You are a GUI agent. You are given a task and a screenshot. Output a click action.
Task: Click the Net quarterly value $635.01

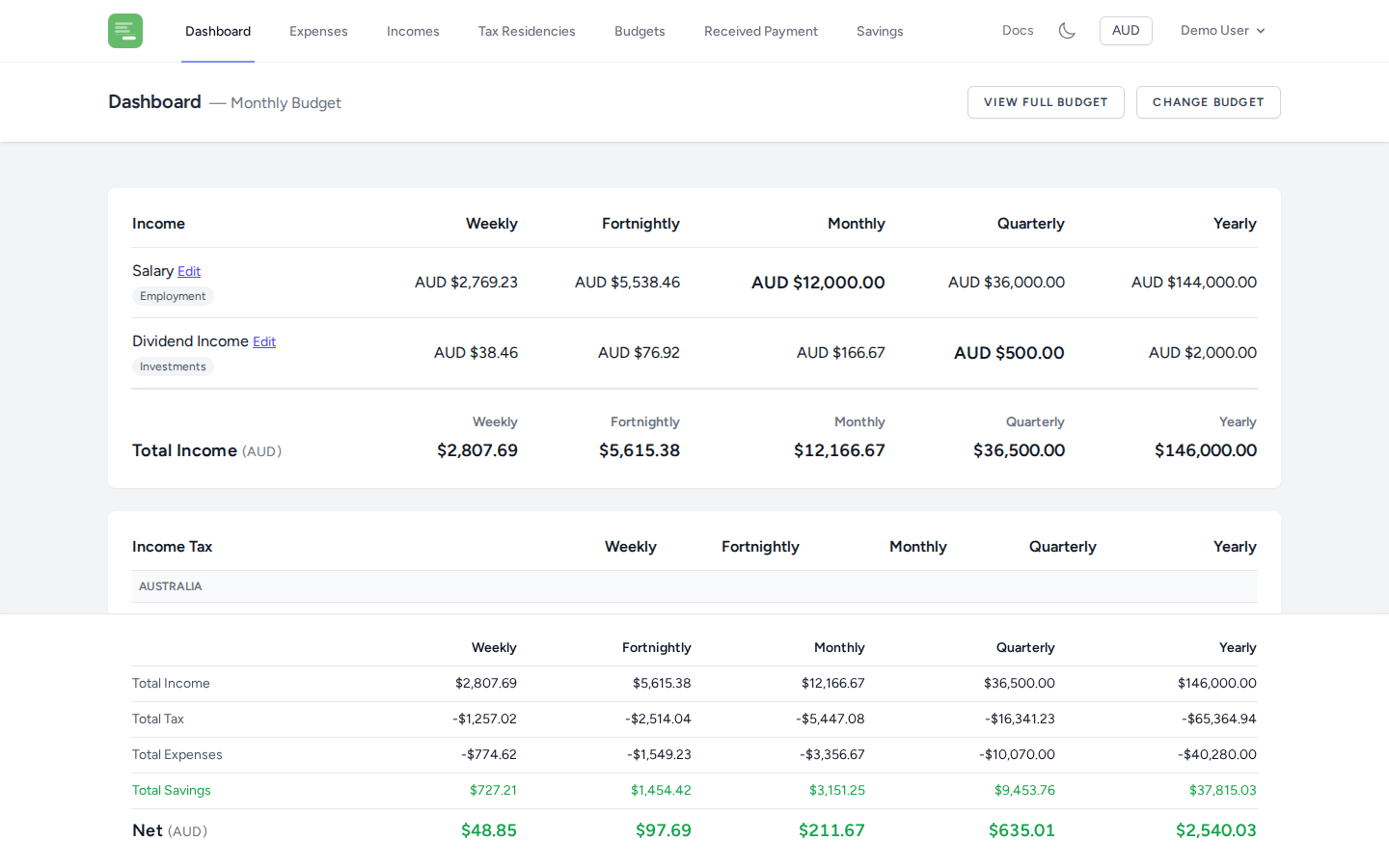1021,830
